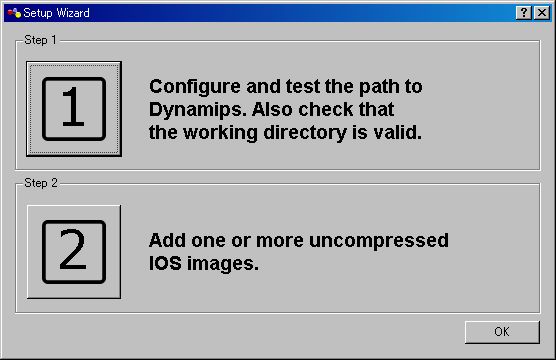Click the line 'Configure and test the path to'
The image size is (556, 360).
(x=285, y=87)
